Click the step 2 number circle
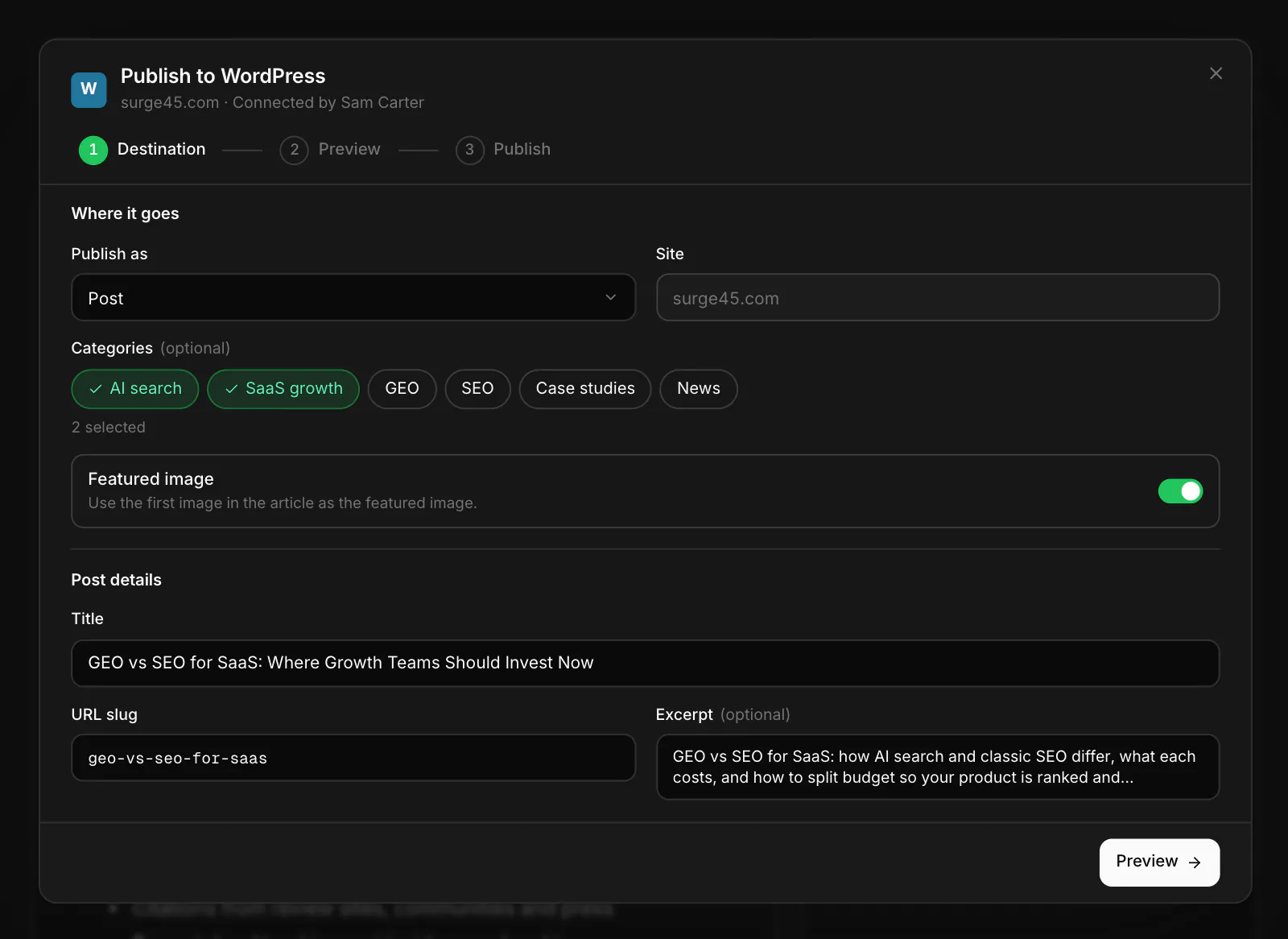 tap(294, 150)
